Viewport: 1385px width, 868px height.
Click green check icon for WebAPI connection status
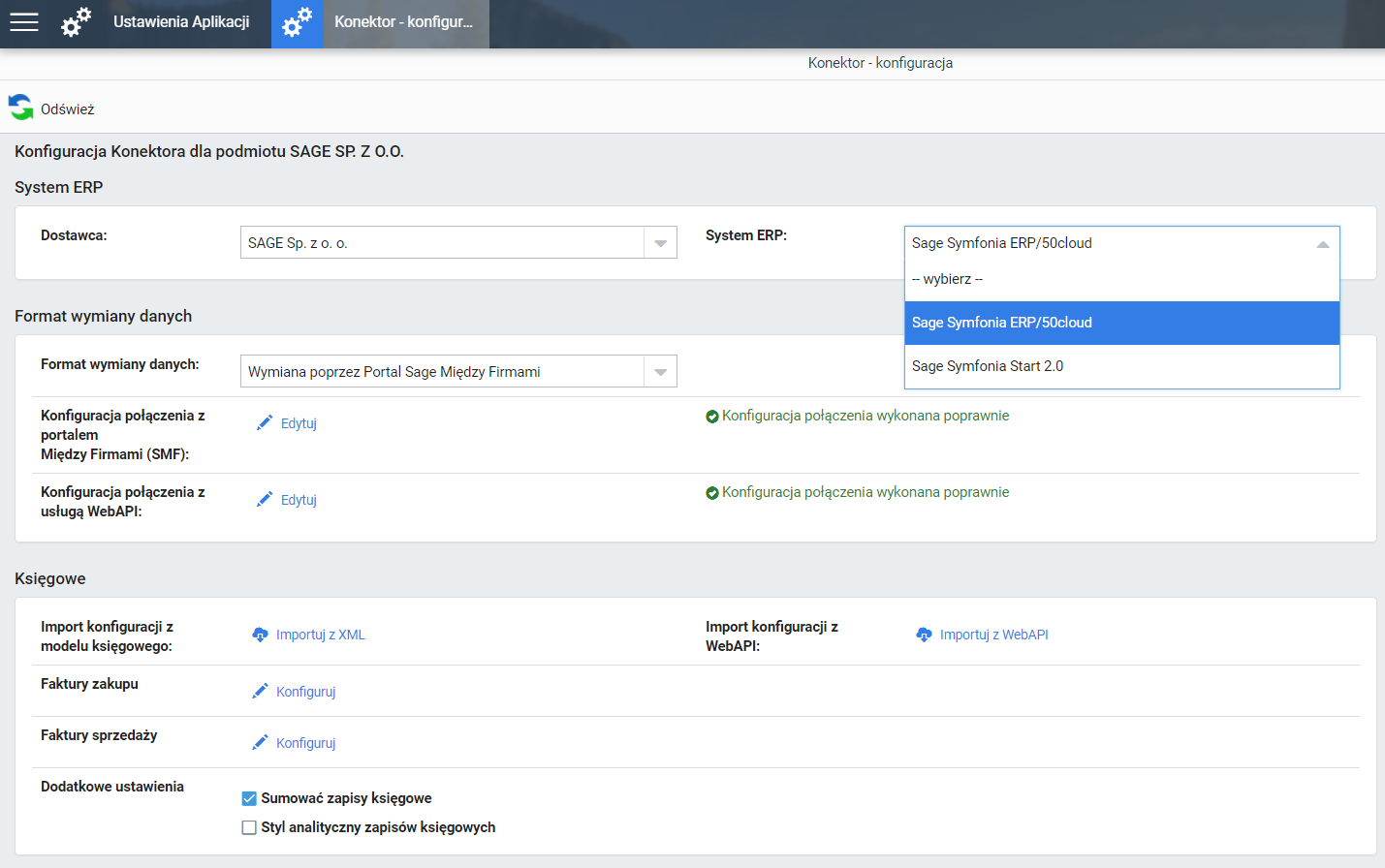pyautogui.click(x=712, y=493)
